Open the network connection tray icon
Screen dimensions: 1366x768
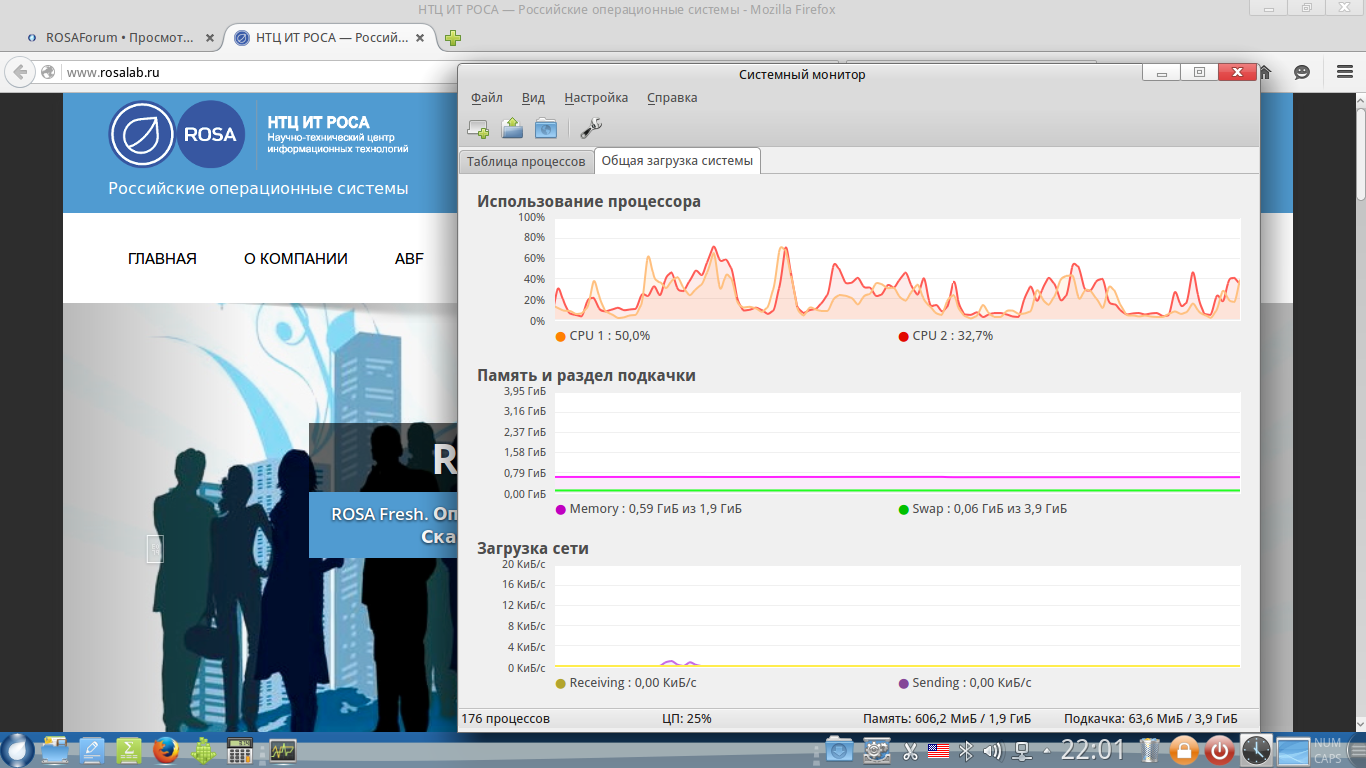[x=1022, y=750]
